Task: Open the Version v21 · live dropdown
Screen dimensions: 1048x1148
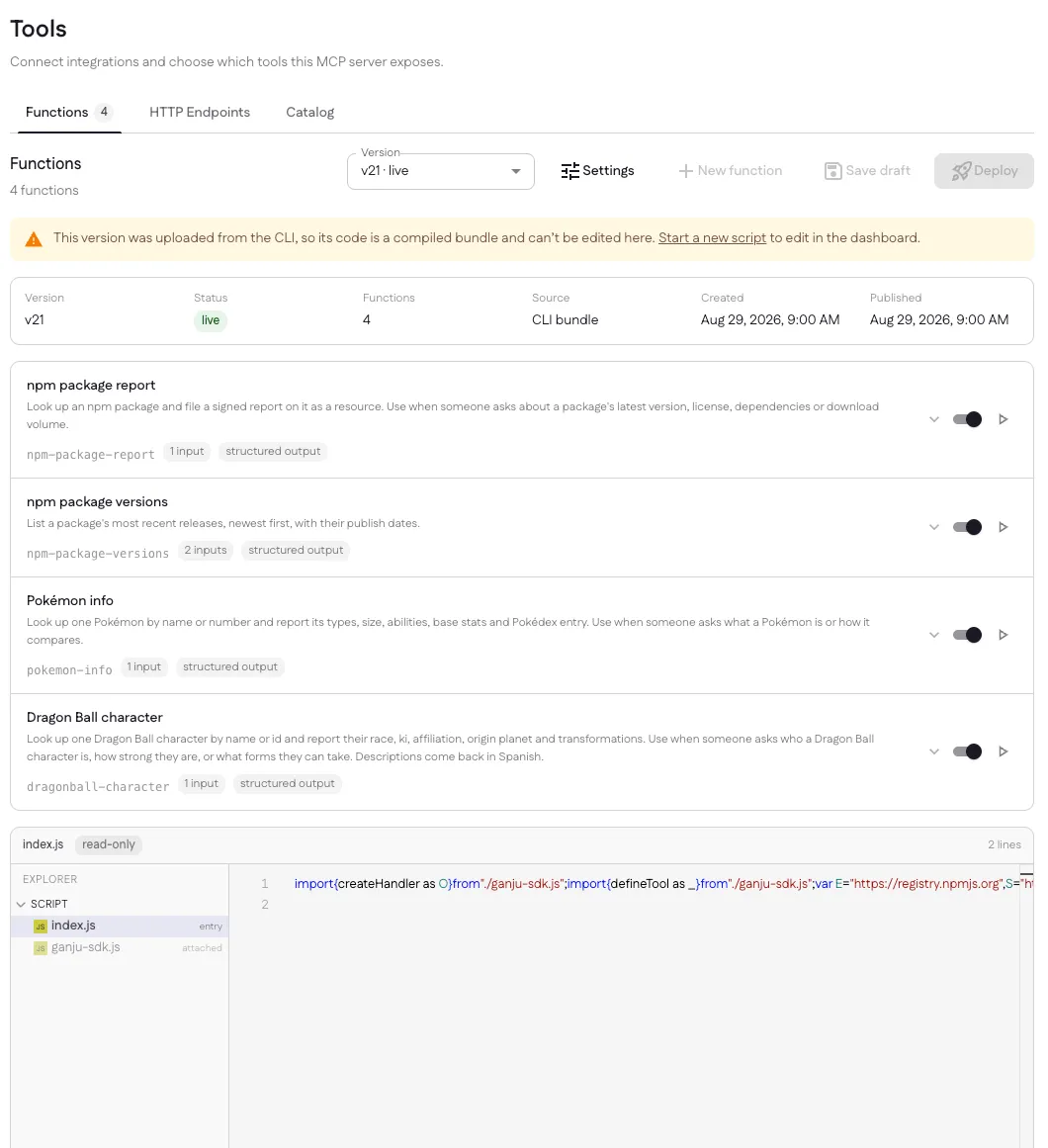Action: coord(441,171)
